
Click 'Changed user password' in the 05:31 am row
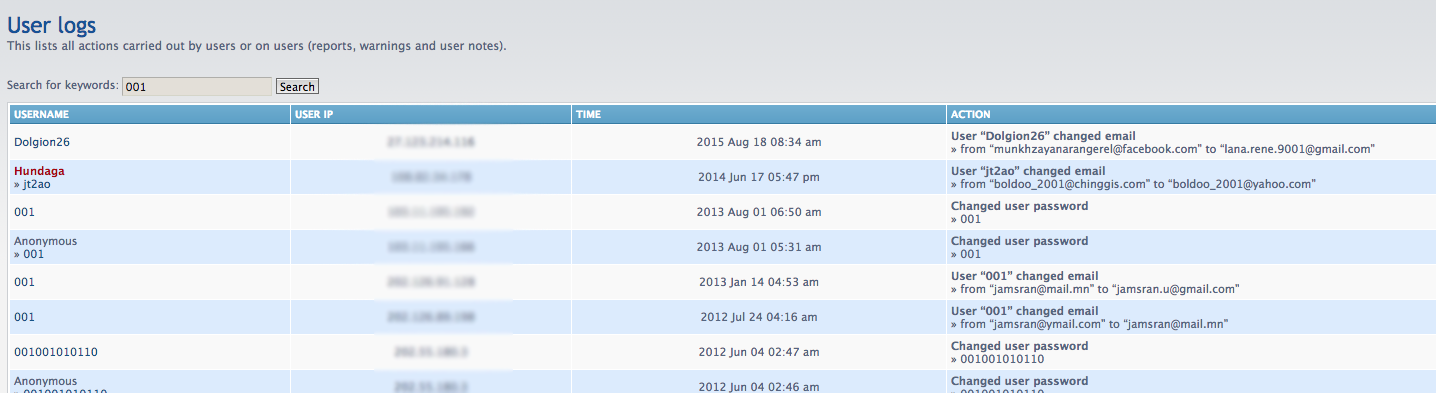click(1020, 241)
